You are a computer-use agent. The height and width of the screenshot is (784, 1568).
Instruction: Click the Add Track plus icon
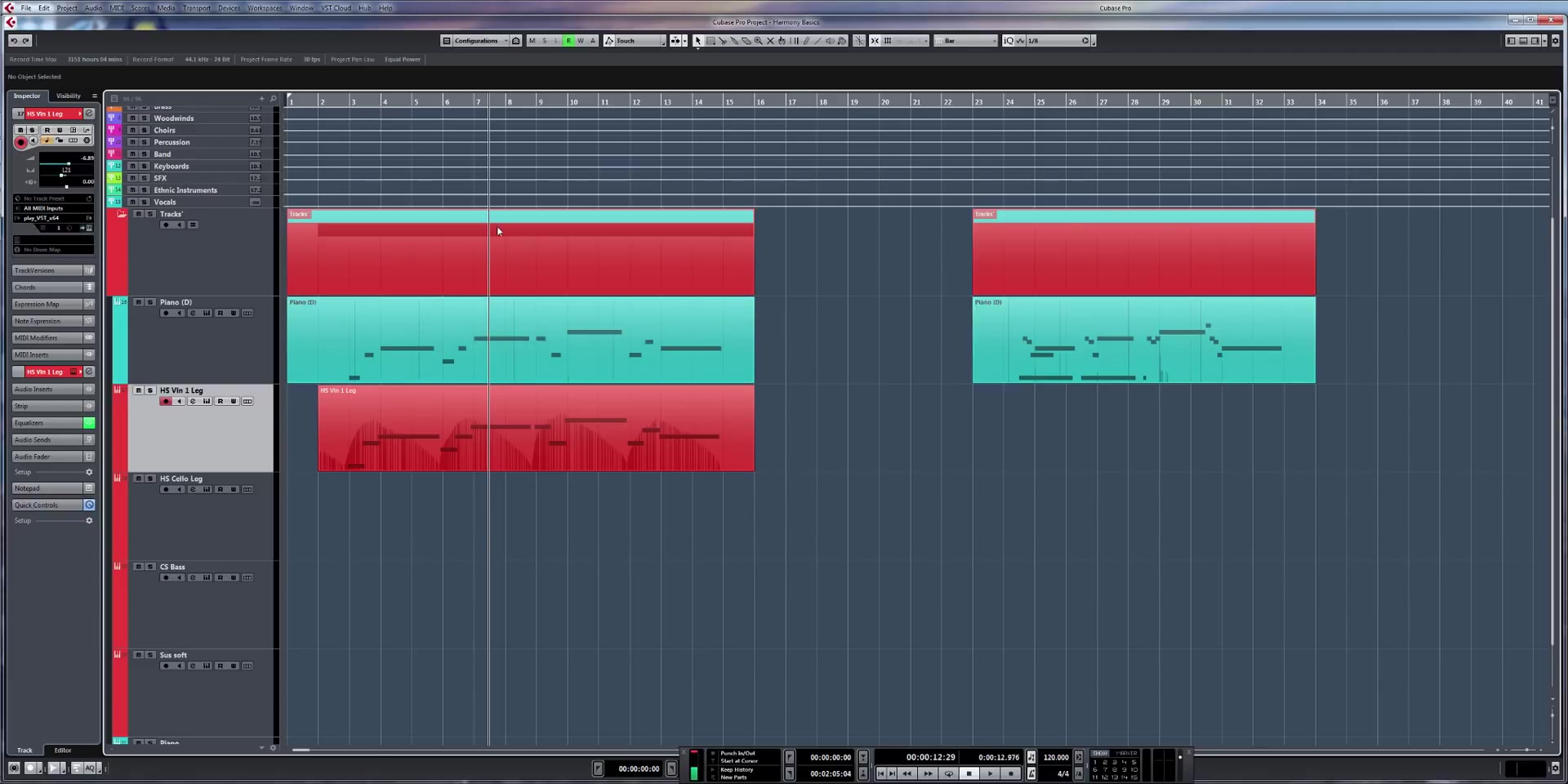(262, 99)
